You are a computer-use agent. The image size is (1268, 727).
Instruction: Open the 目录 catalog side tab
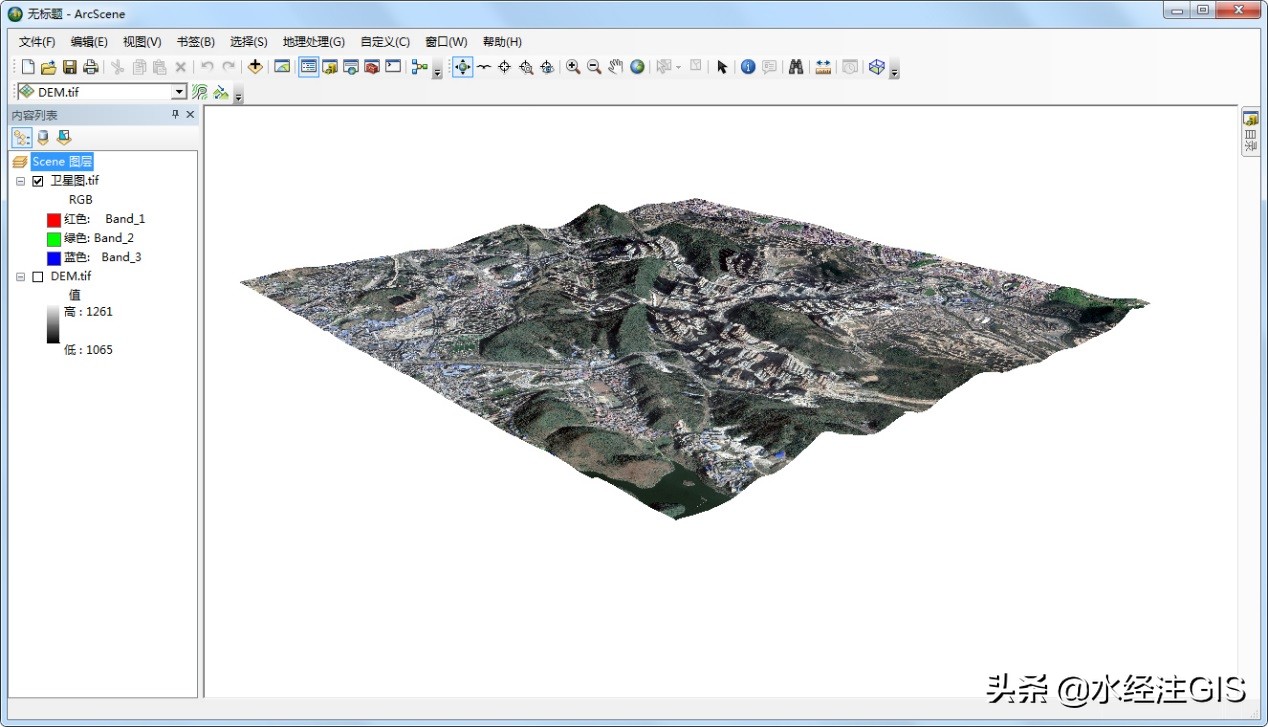coord(1250,132)
